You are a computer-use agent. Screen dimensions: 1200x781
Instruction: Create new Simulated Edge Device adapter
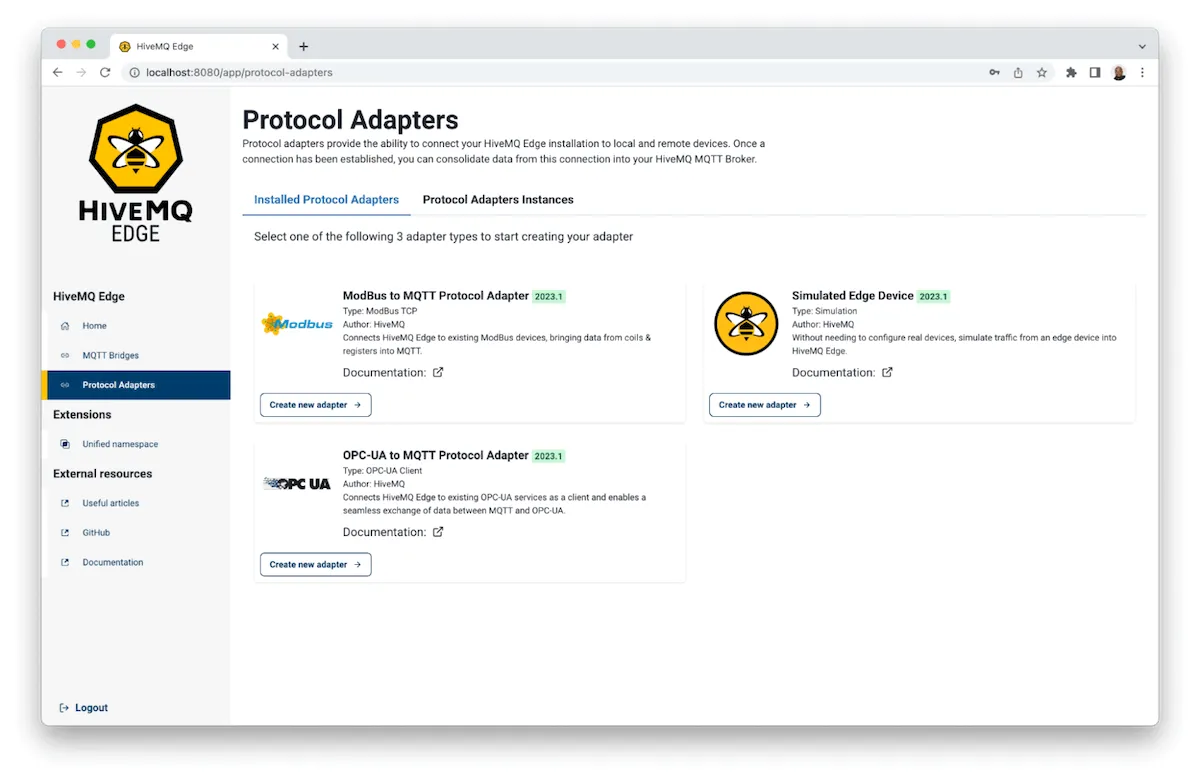tap(765, 405)
